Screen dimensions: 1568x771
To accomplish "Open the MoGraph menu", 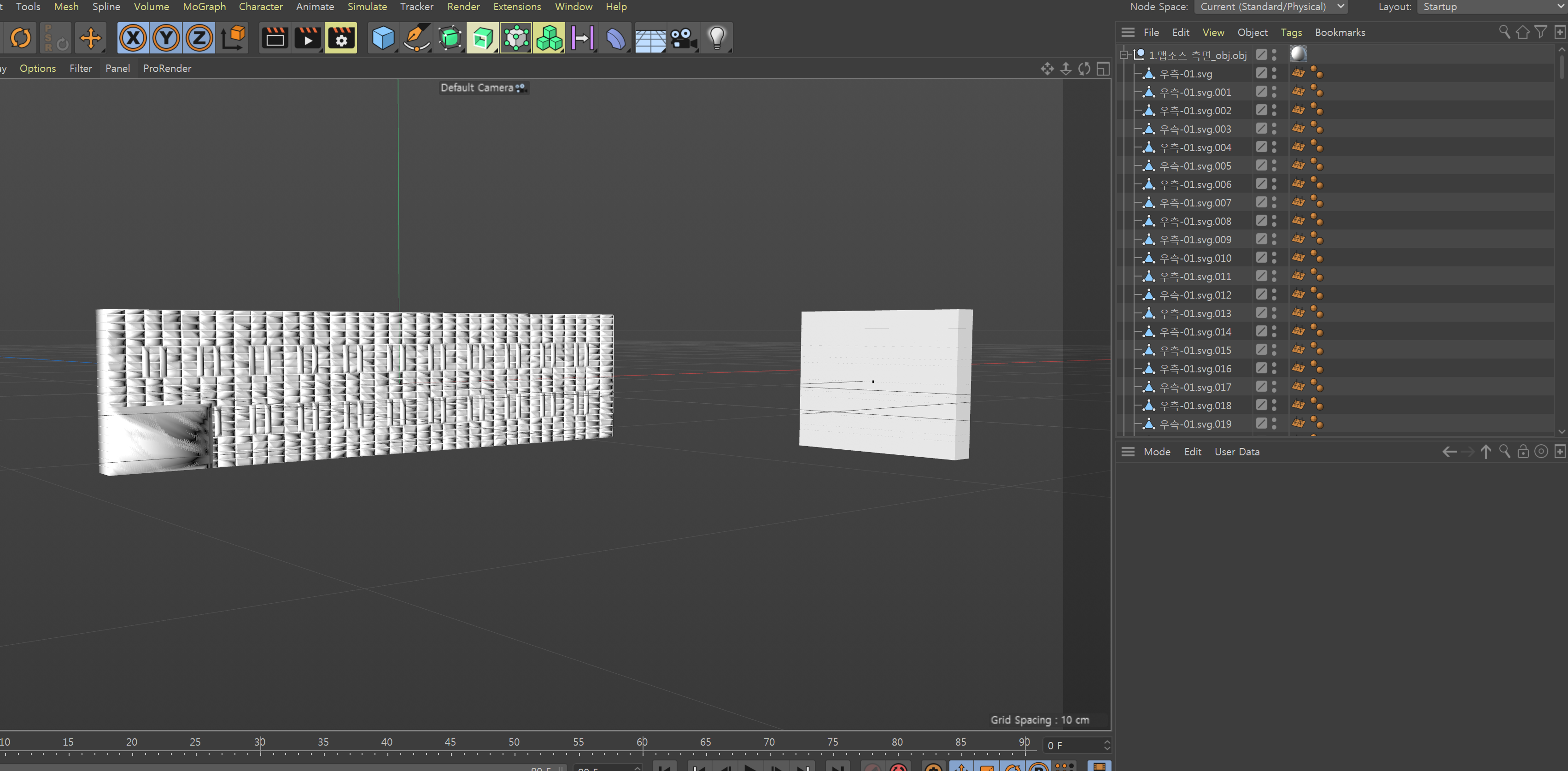I will point(204,7).
